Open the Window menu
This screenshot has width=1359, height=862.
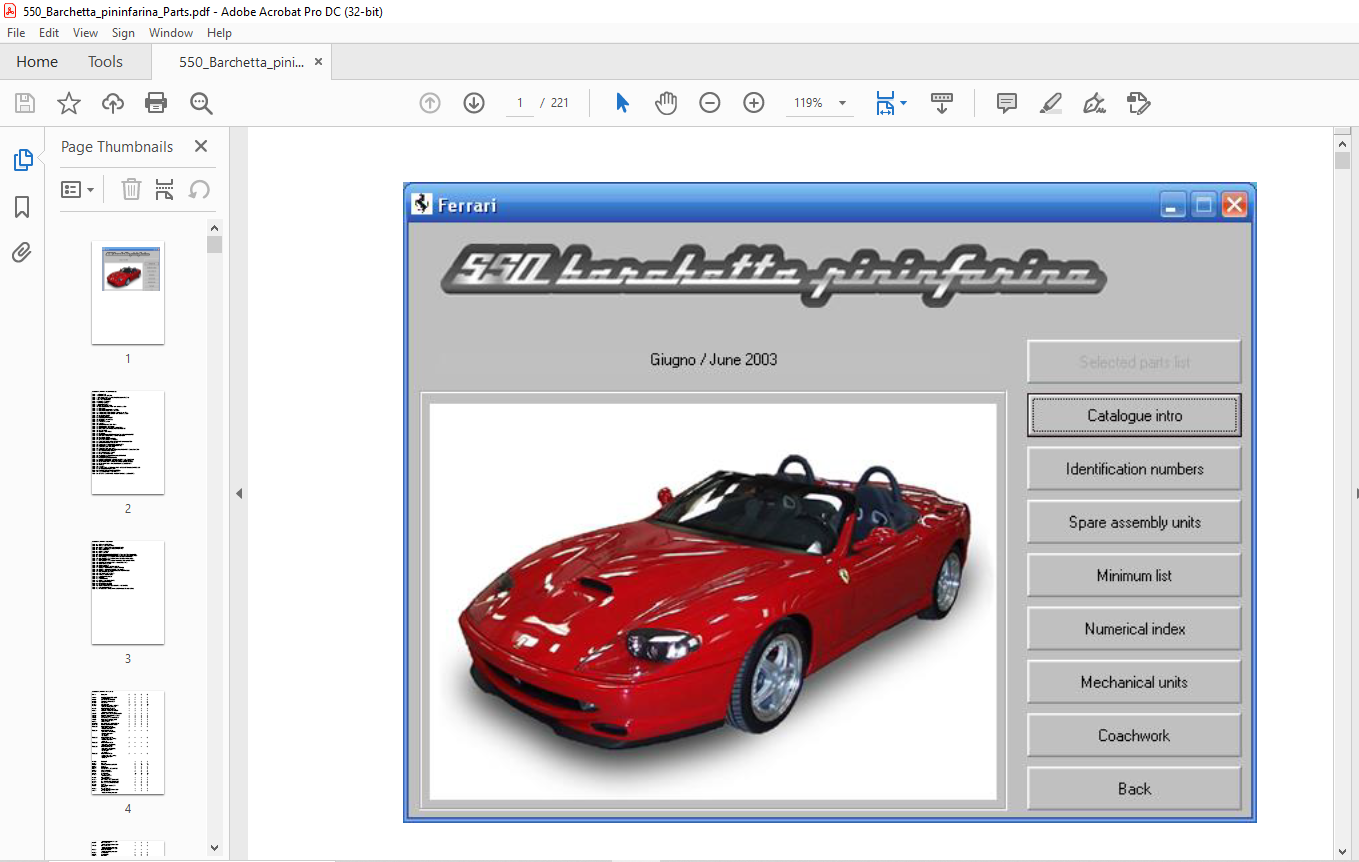(171, 33)
